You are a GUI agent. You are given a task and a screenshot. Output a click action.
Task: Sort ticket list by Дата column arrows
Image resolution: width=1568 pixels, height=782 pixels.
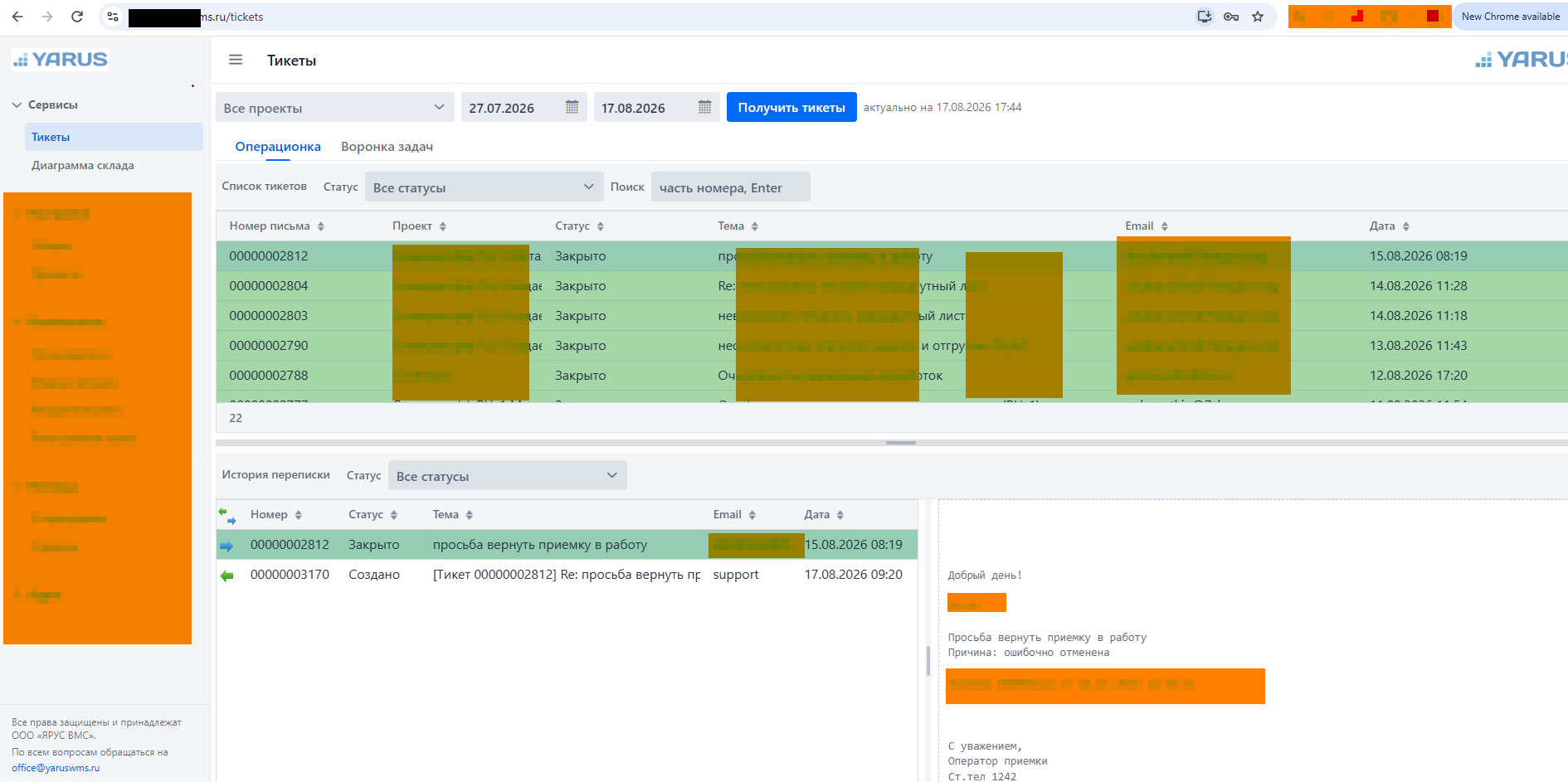click(1405, 226)
